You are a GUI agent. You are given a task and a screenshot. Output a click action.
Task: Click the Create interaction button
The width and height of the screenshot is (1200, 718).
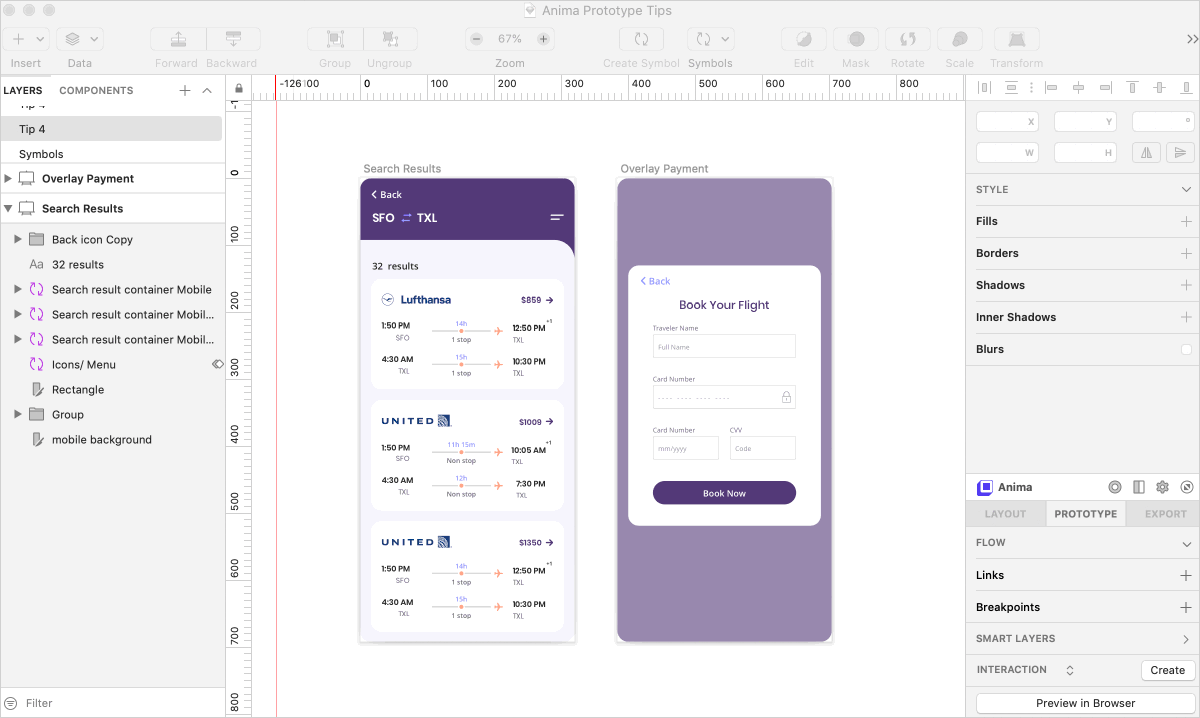(x=1167, y=670)
